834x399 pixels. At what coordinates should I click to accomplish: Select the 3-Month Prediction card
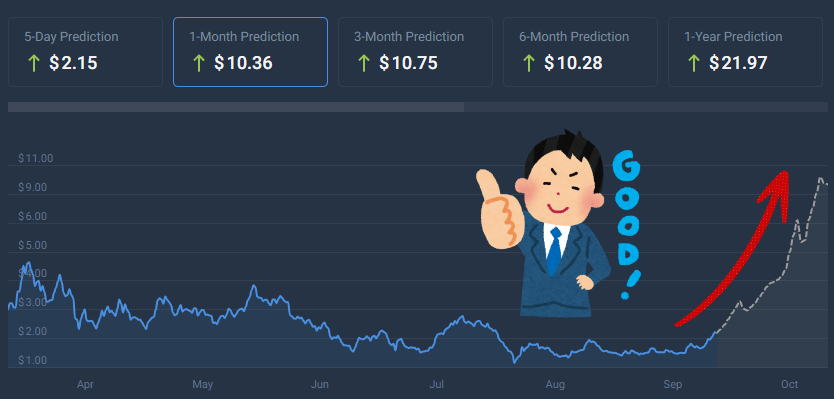[x=415, y=52]
